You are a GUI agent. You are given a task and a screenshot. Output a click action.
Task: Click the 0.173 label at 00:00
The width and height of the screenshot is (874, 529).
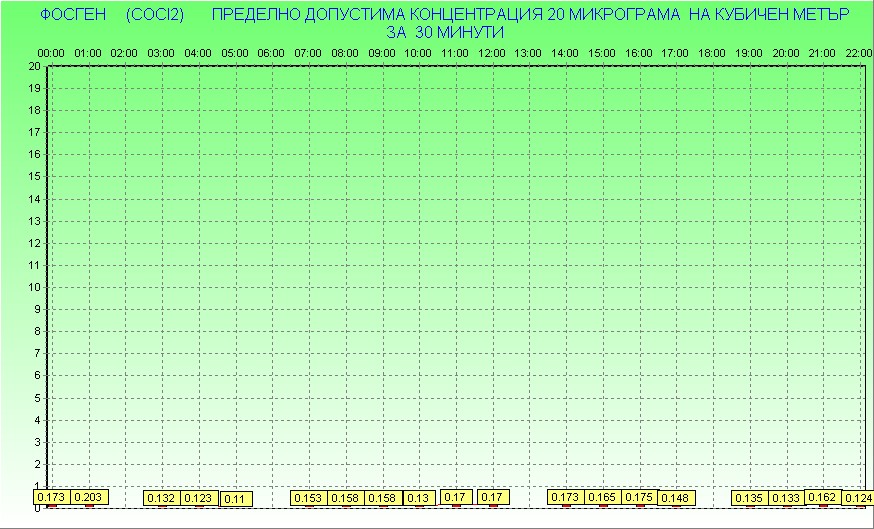pyautogui.click(x=52, y=497)
